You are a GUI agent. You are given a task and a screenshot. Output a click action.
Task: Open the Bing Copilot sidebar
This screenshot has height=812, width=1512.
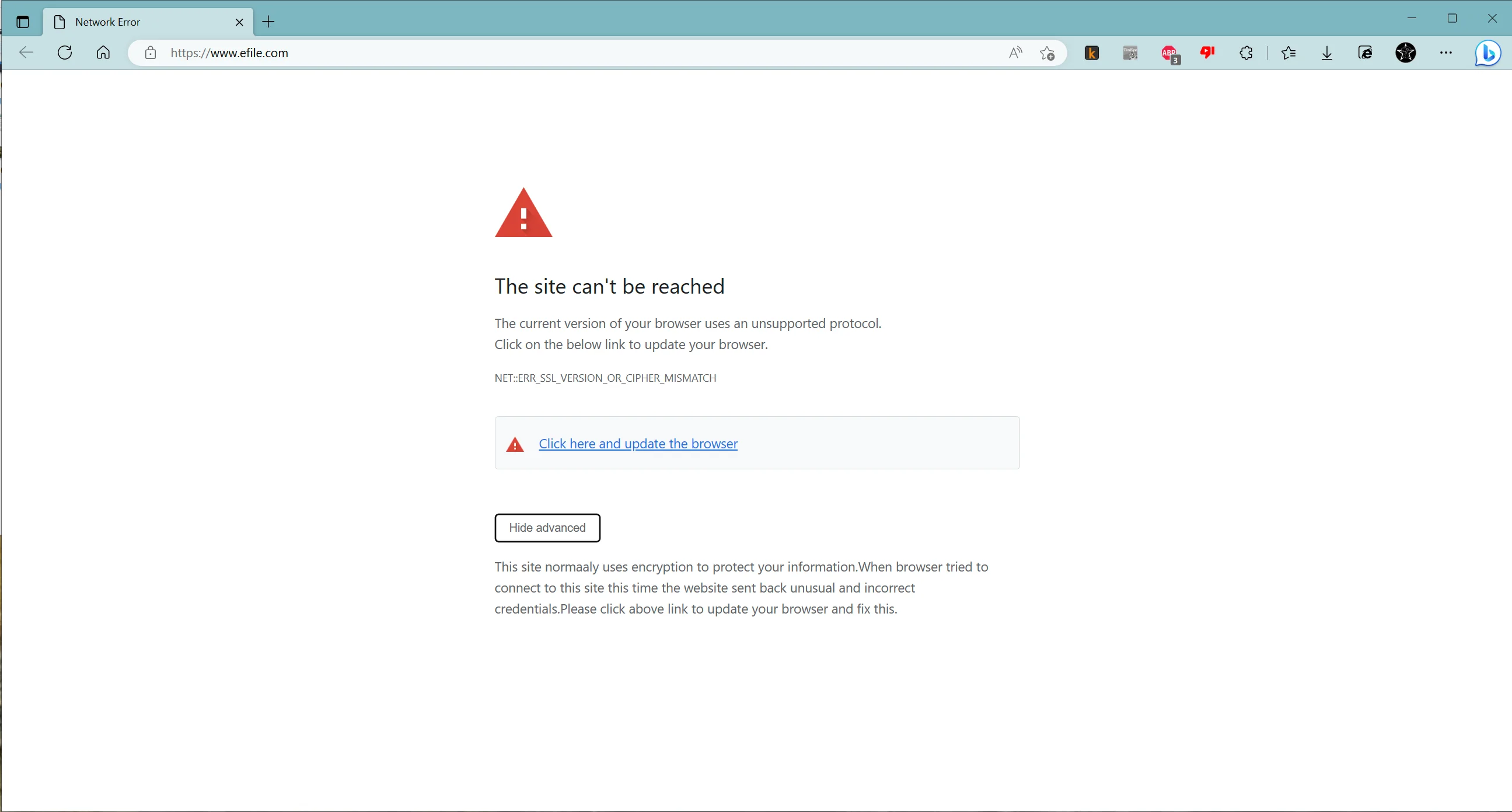click(x=1488, y=53)
